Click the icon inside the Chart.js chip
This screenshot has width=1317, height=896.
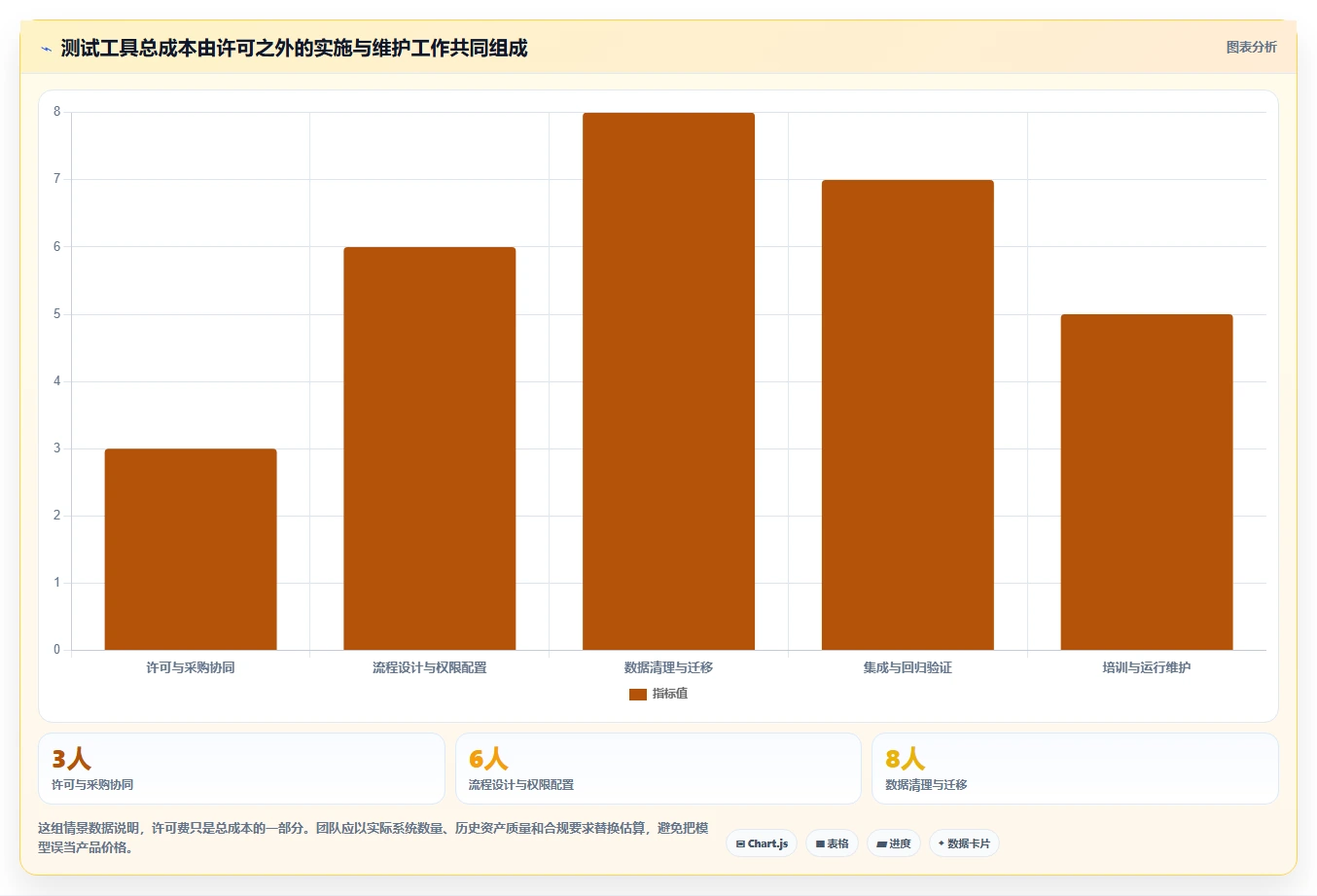coord(740,843)
